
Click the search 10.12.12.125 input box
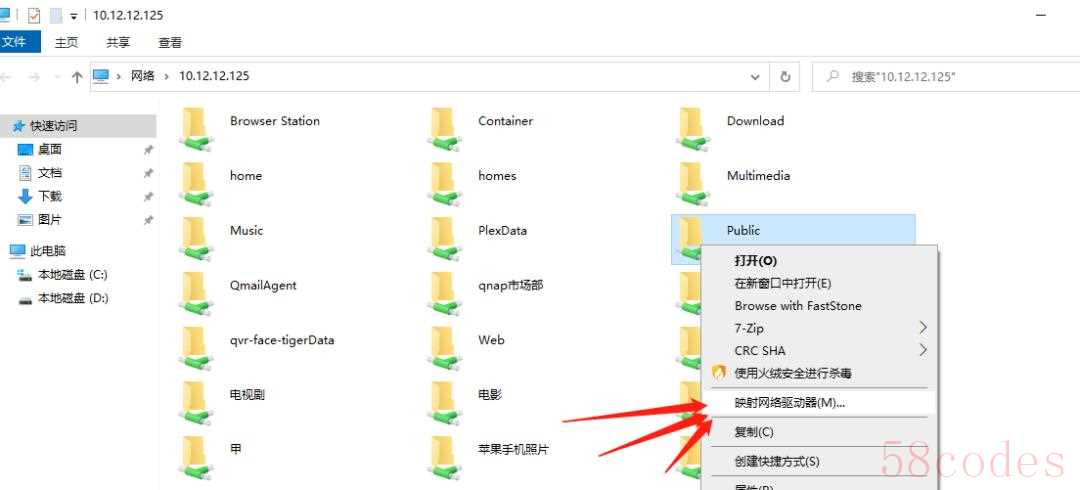click(x=946, y=76)
